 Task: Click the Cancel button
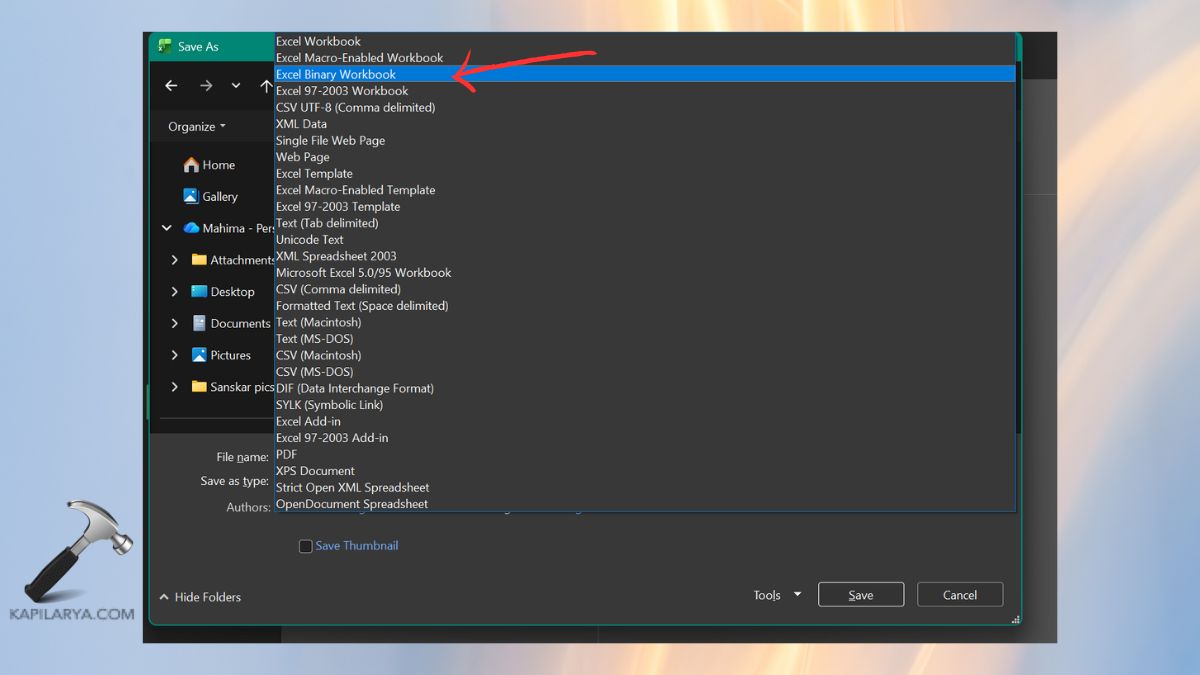[x=959, y=595]
